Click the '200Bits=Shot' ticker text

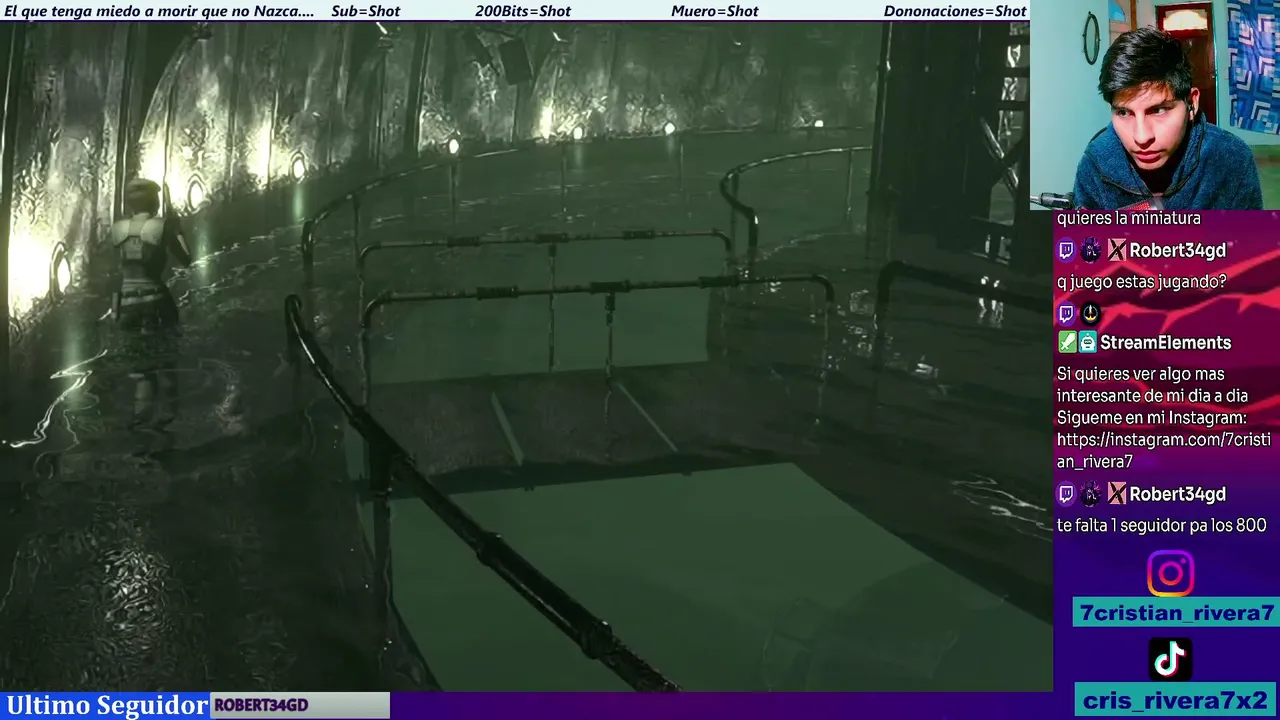point(523,11)
